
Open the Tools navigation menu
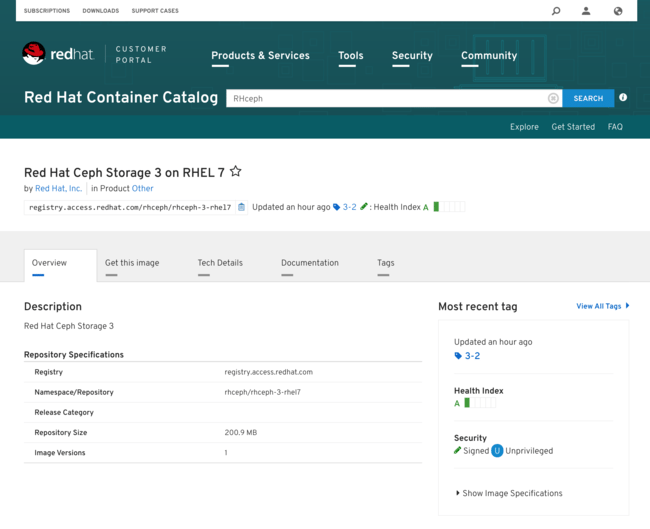(350, 56)
